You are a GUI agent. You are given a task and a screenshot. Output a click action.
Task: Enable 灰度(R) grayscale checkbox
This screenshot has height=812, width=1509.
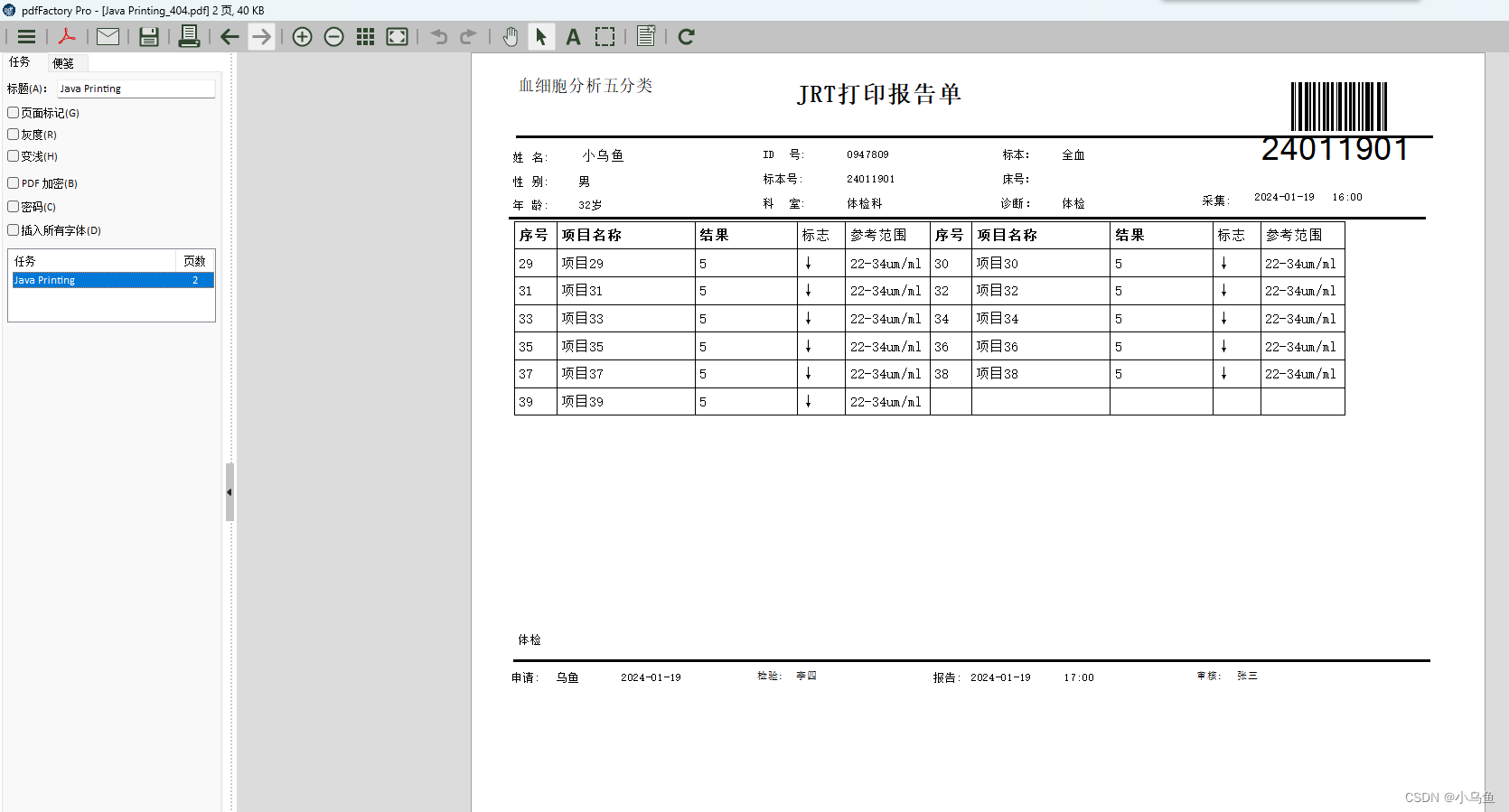click(14, 135)
